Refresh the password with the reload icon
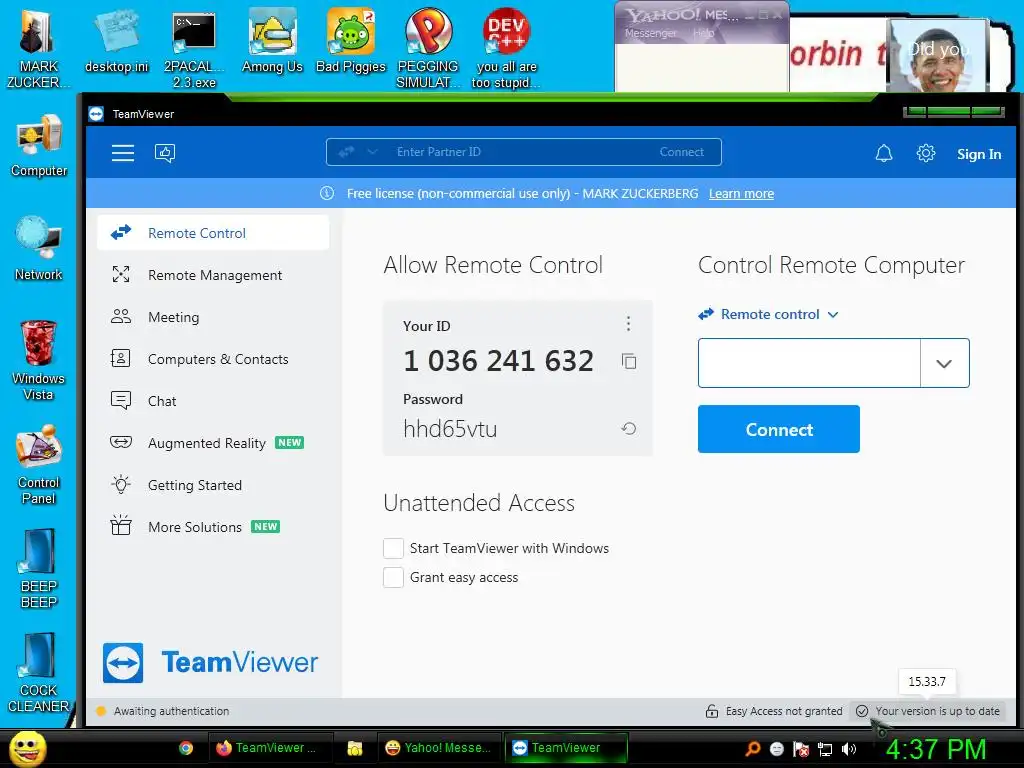This screenshot has width=1024, height=768. [629, 428]
